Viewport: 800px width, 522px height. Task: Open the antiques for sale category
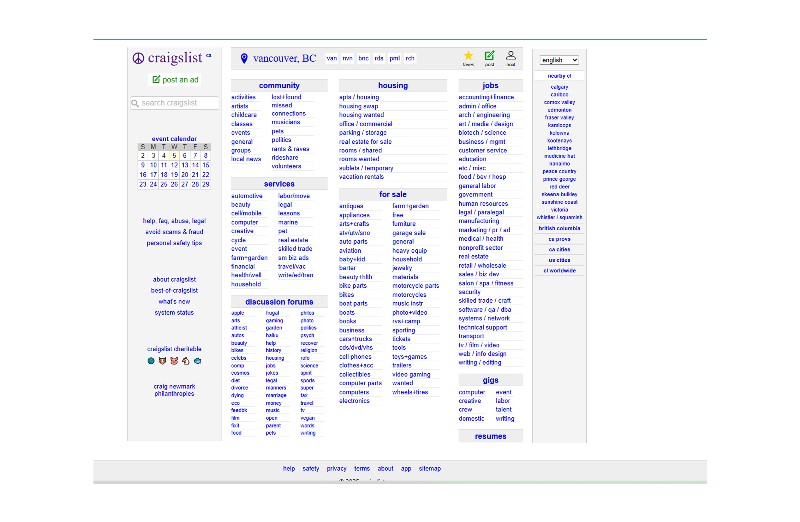352,206
